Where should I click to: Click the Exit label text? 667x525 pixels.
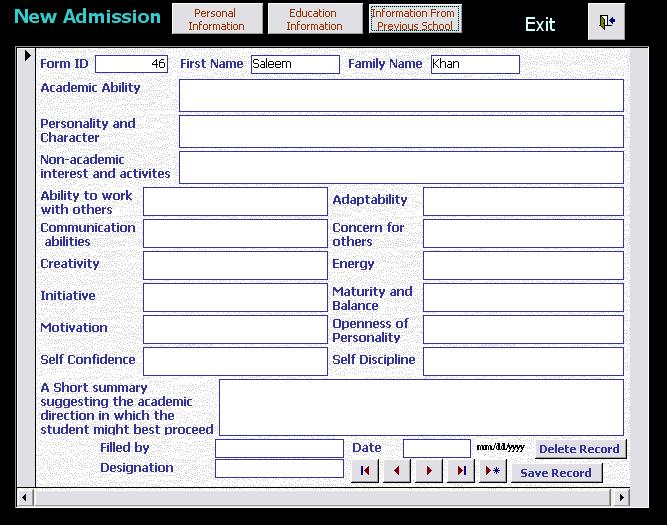(x=540, y=25)
